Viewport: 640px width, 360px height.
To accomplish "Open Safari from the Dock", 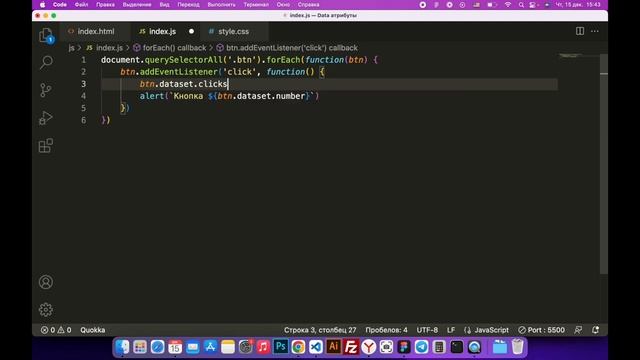I will [158, 347].
